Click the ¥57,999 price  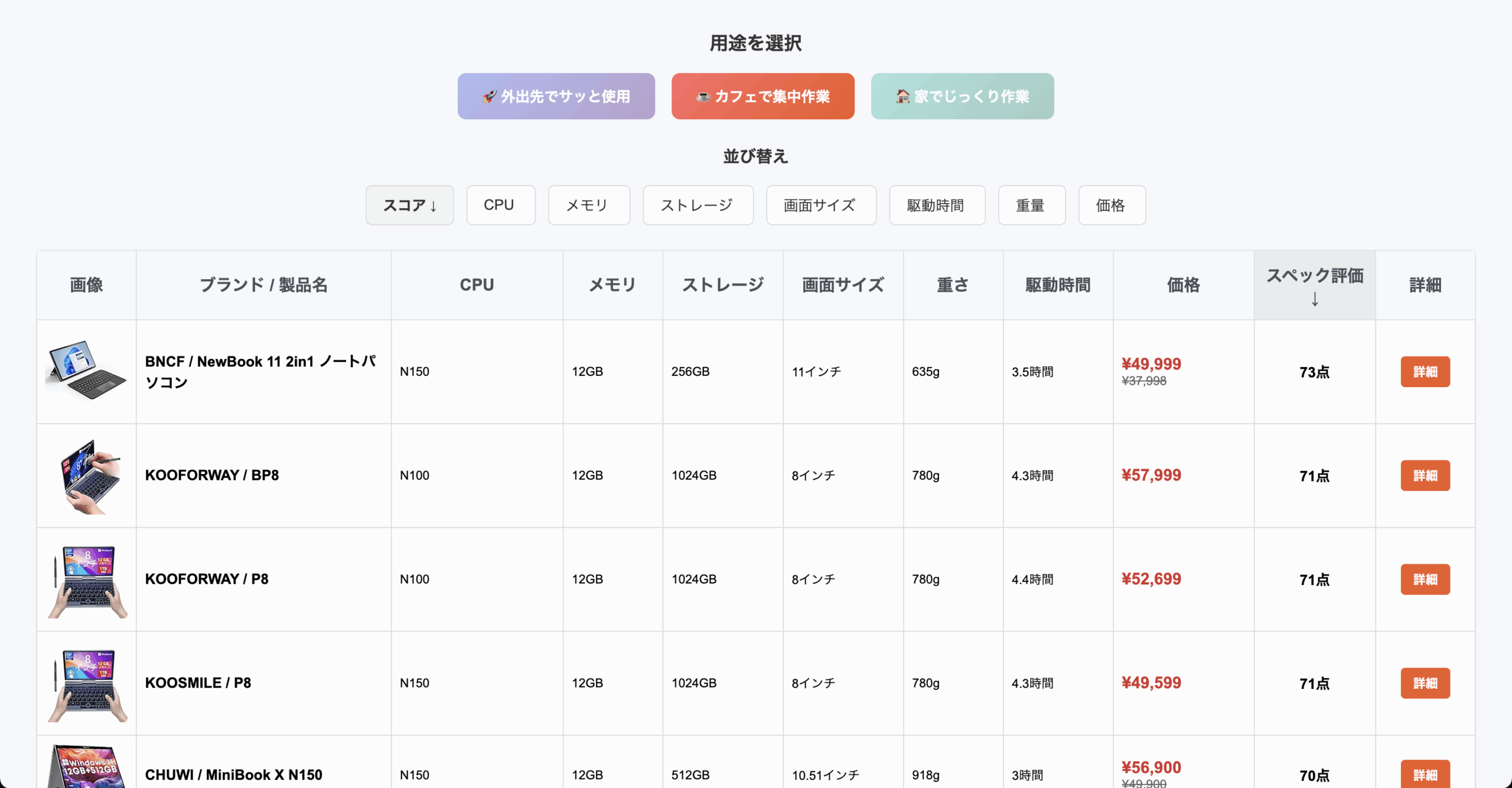[1151, 475]
